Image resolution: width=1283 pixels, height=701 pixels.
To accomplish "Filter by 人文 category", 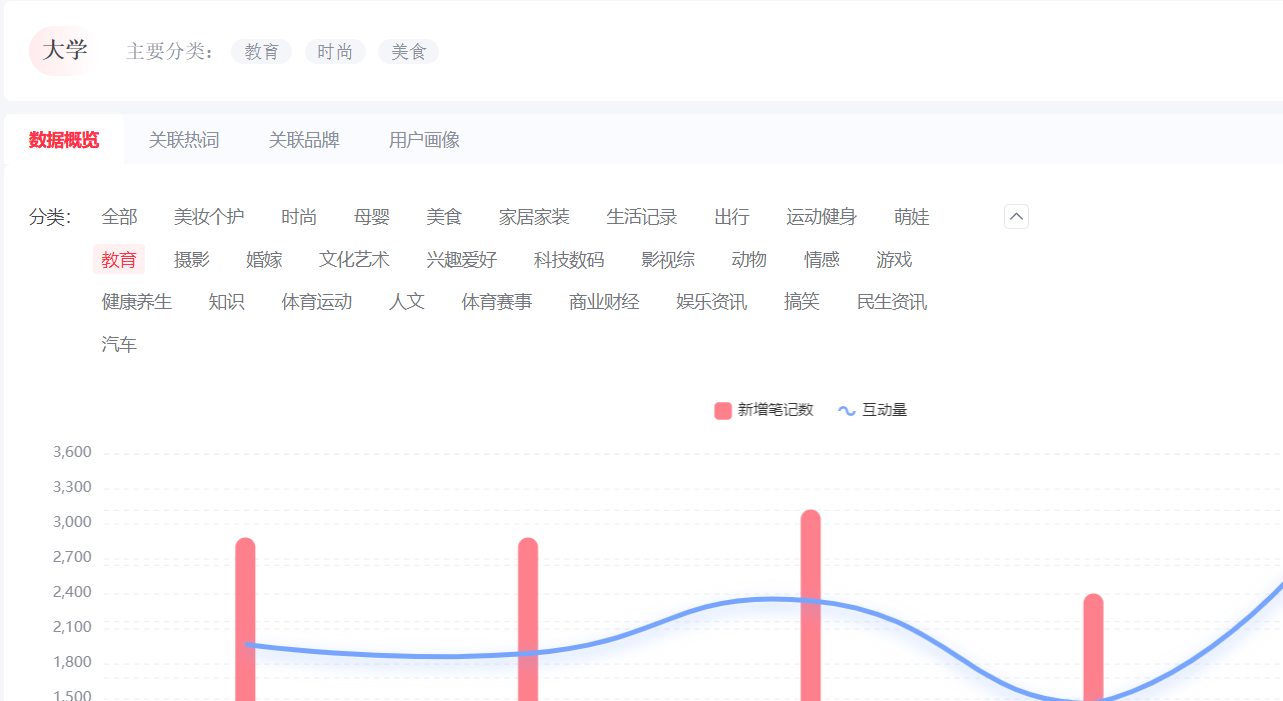I will 407,302.
